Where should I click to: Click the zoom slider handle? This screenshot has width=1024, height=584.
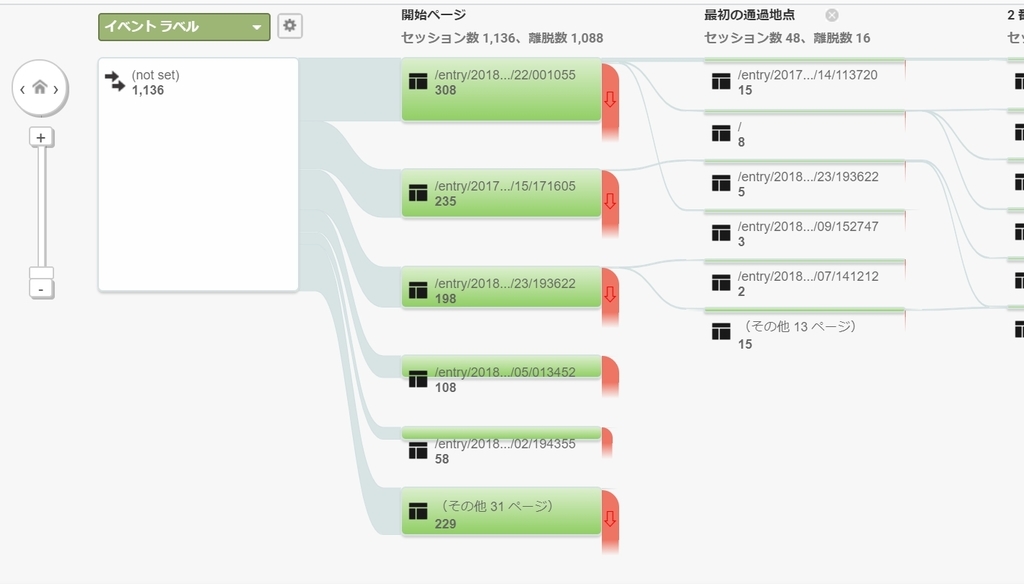[41, 273]
